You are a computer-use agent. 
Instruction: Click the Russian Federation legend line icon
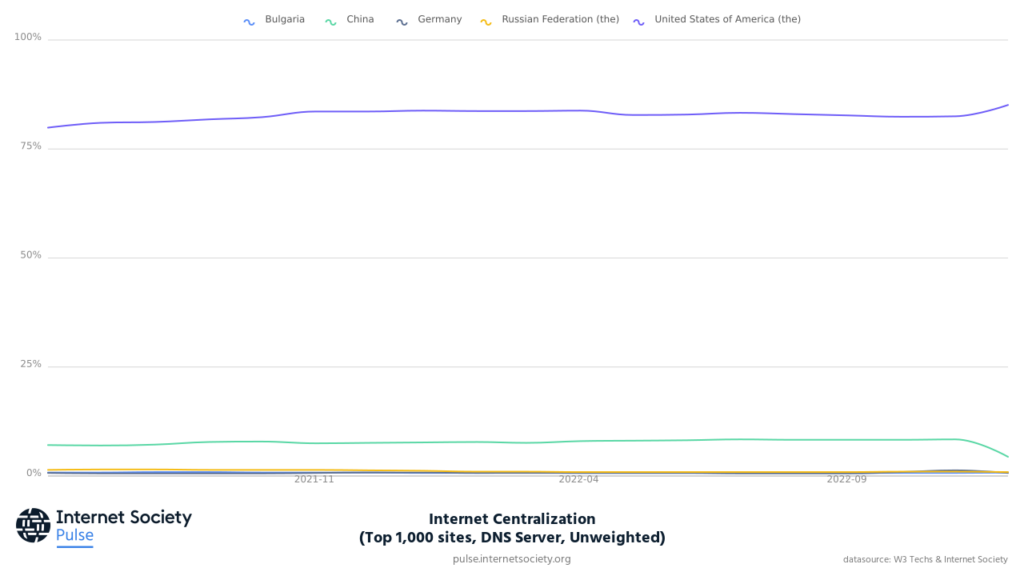point(486,20)
